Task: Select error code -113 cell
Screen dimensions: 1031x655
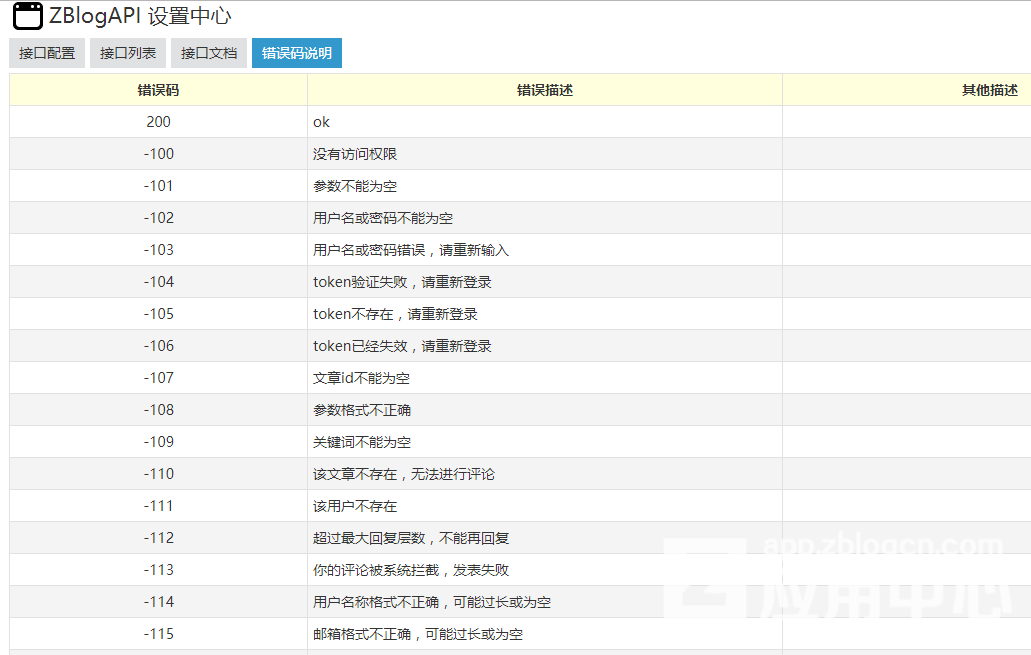Action: [x=158, y=570]
